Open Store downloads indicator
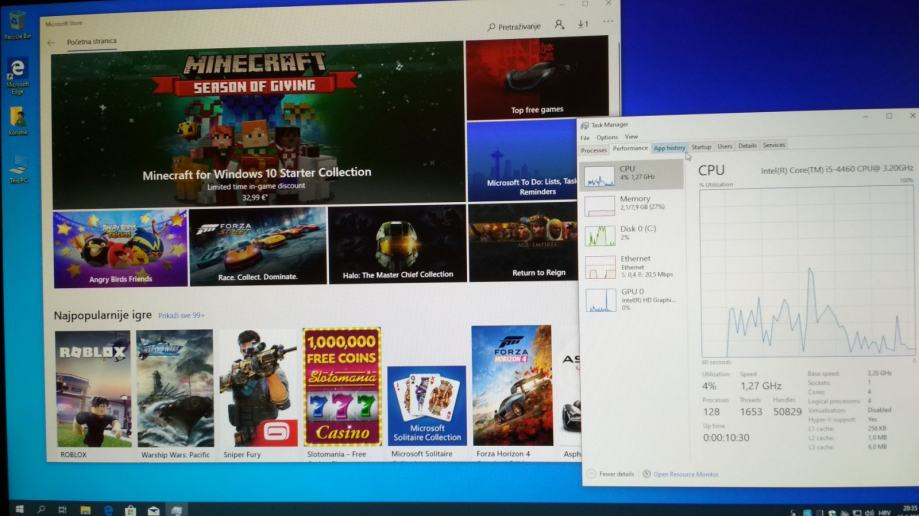 click(x=583, y=24)
